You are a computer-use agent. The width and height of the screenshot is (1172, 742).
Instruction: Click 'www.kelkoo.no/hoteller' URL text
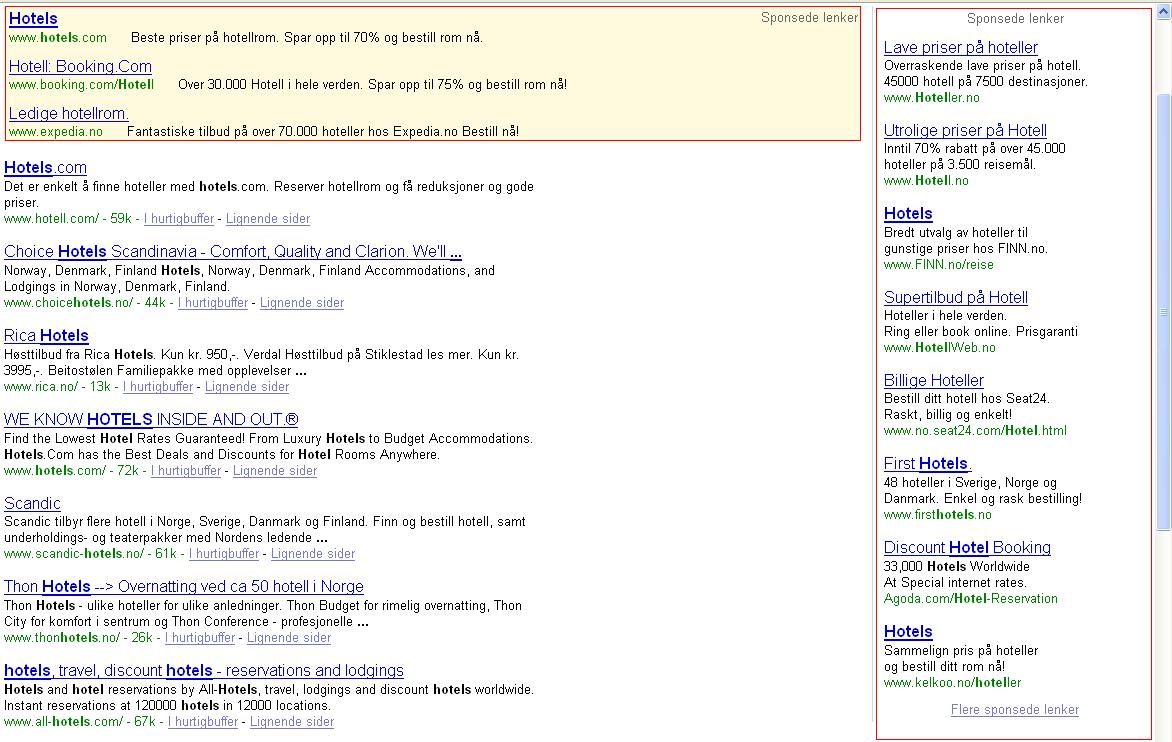[952, 683]
